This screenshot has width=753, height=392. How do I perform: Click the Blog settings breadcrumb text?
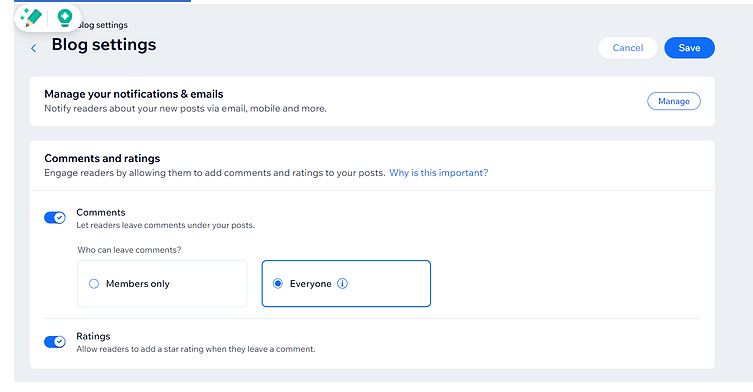point(103,25)
